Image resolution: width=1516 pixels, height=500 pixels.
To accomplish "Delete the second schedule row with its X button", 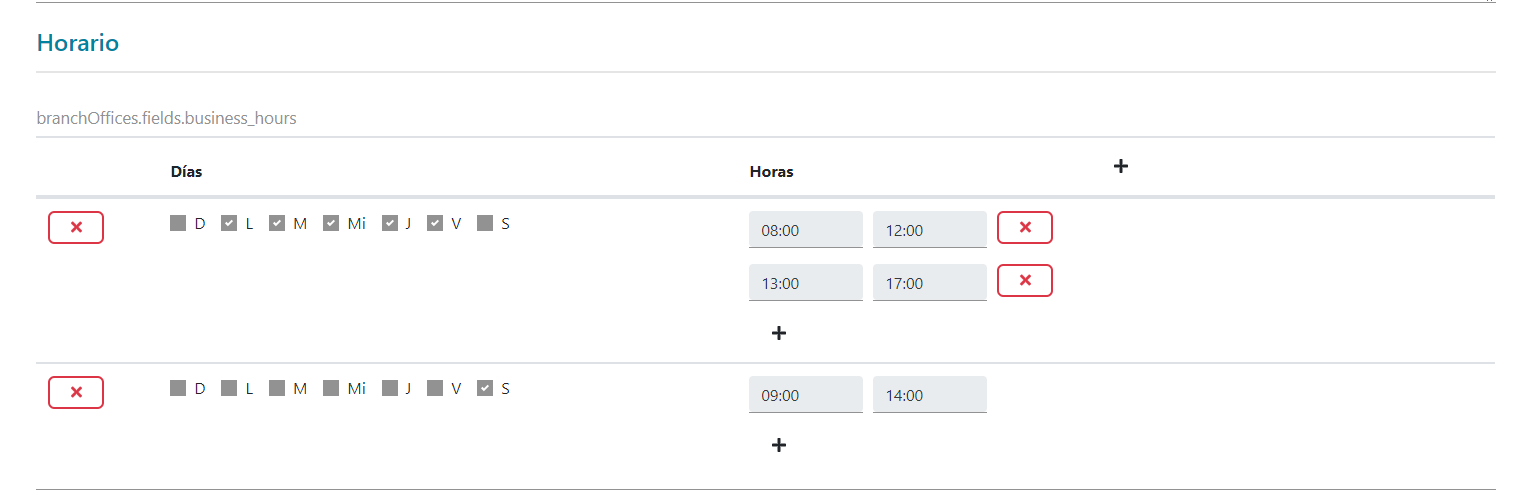I will [76, 393].
